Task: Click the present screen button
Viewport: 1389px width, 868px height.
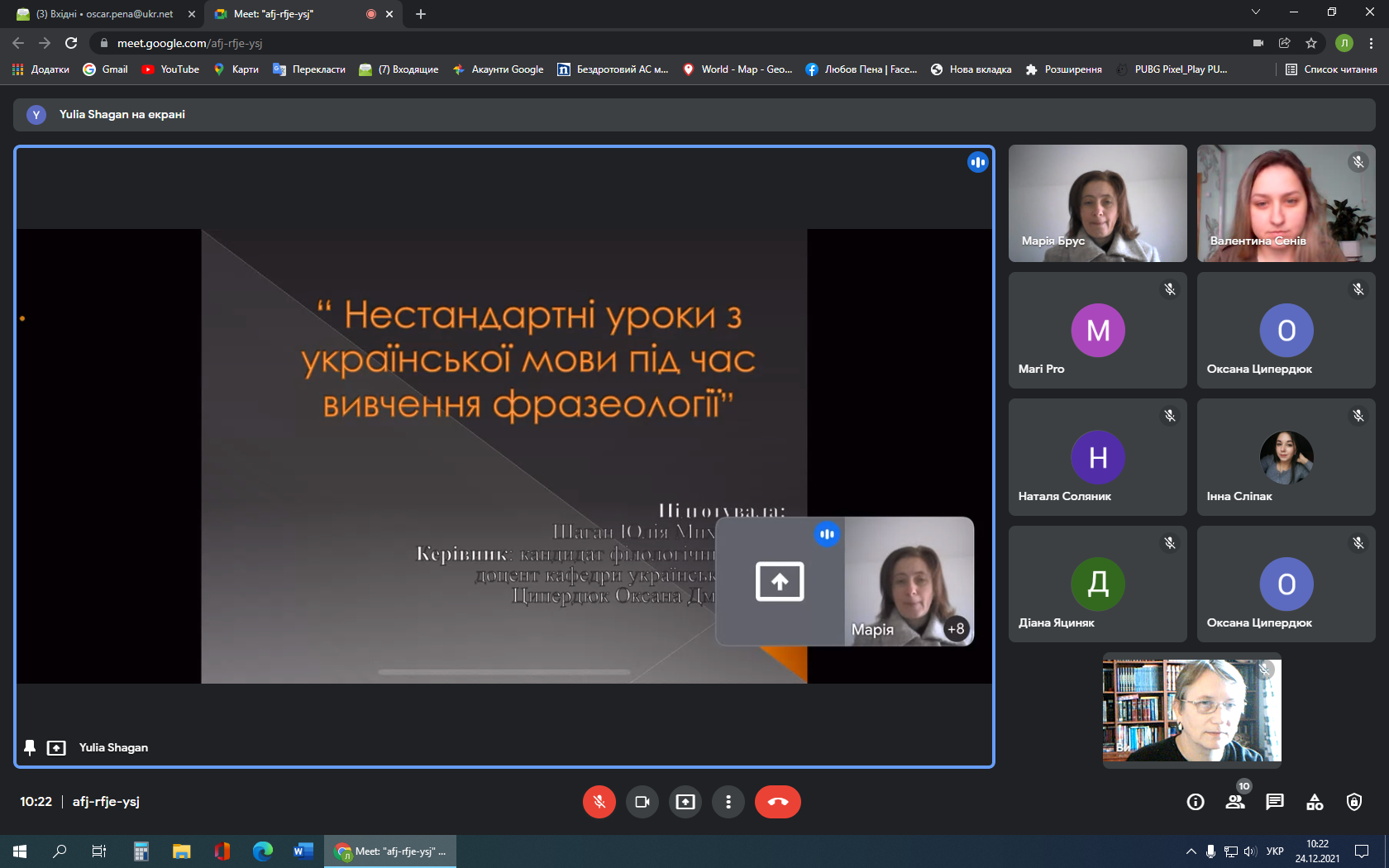Action: tap(685, 802)
